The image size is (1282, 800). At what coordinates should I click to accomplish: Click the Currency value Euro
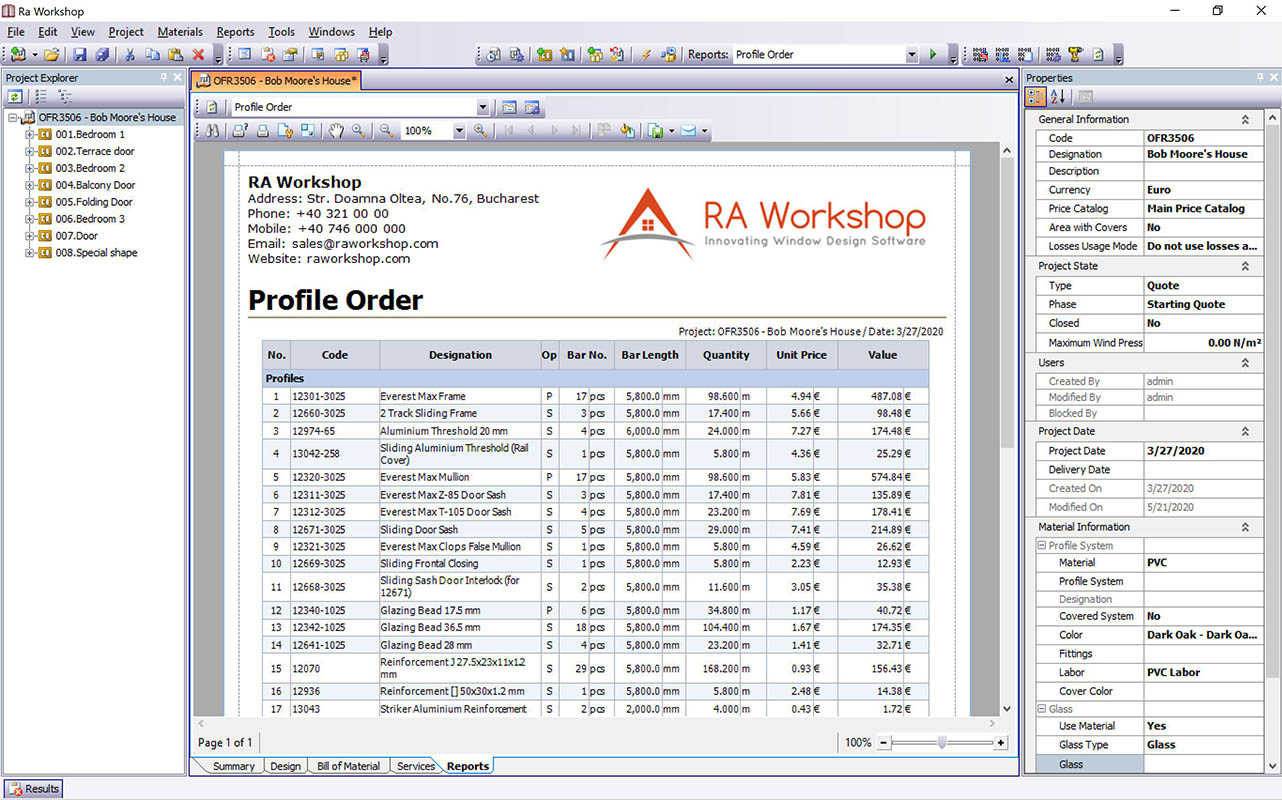click(x=1203, y=190)
